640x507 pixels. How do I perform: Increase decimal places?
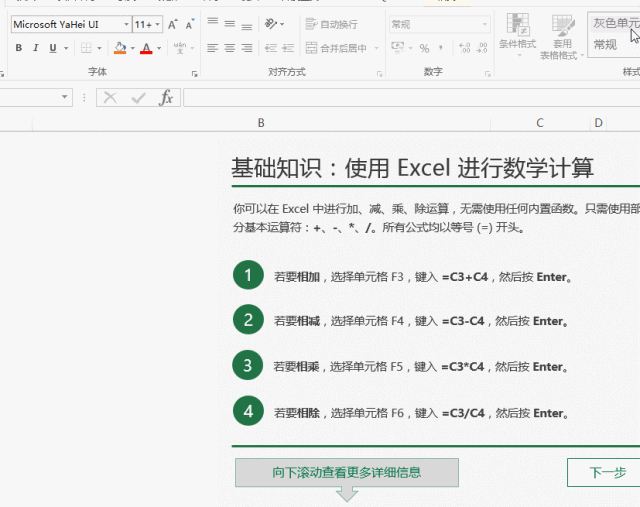pyautogui.click(x=464, y=48)
